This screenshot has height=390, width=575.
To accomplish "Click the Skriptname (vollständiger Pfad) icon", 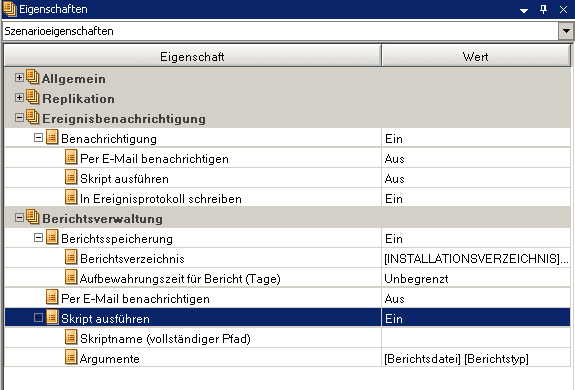I will 71,337.
